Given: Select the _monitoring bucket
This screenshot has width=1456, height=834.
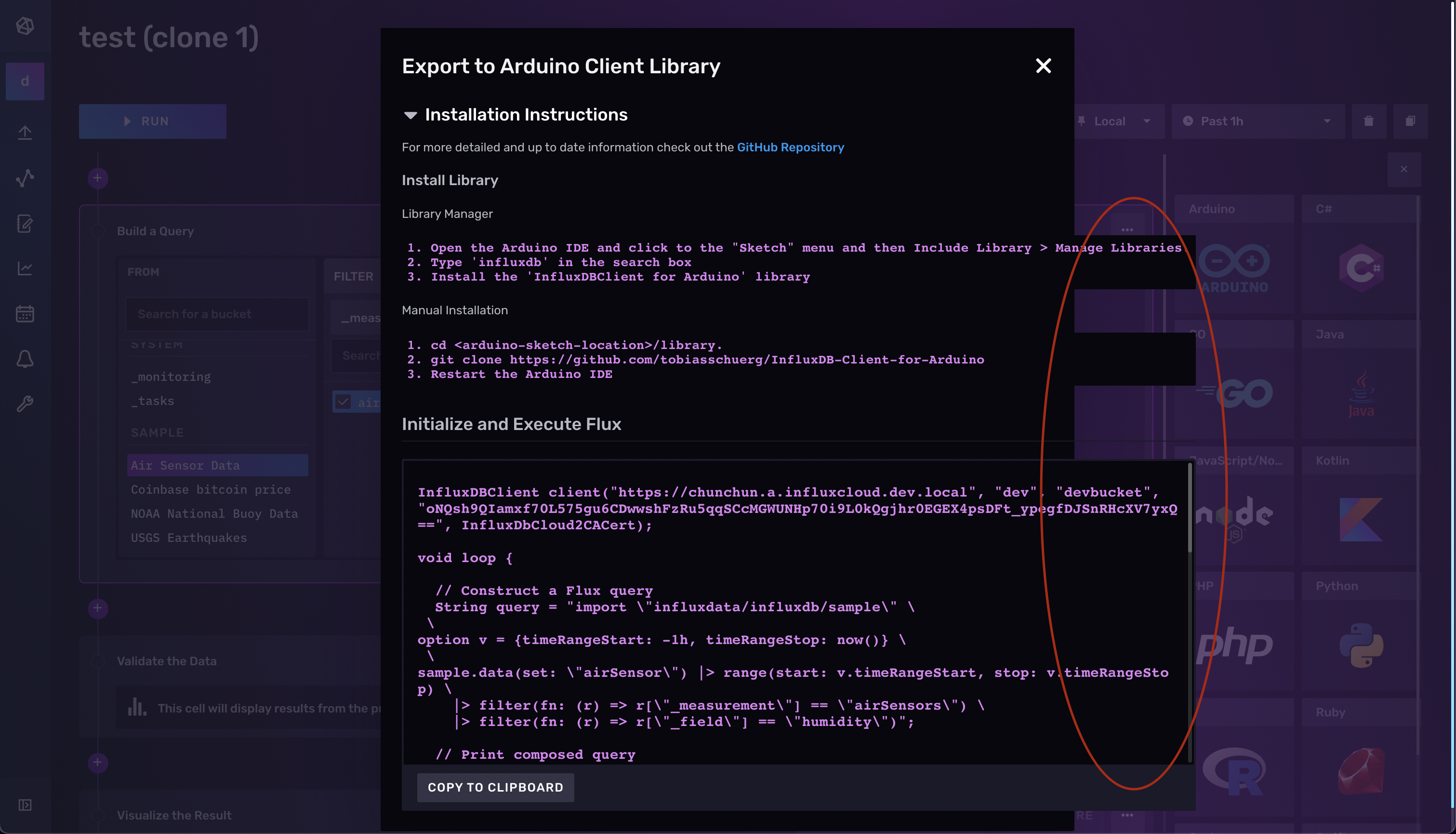Looking at the screenshot, I should 171,377.
